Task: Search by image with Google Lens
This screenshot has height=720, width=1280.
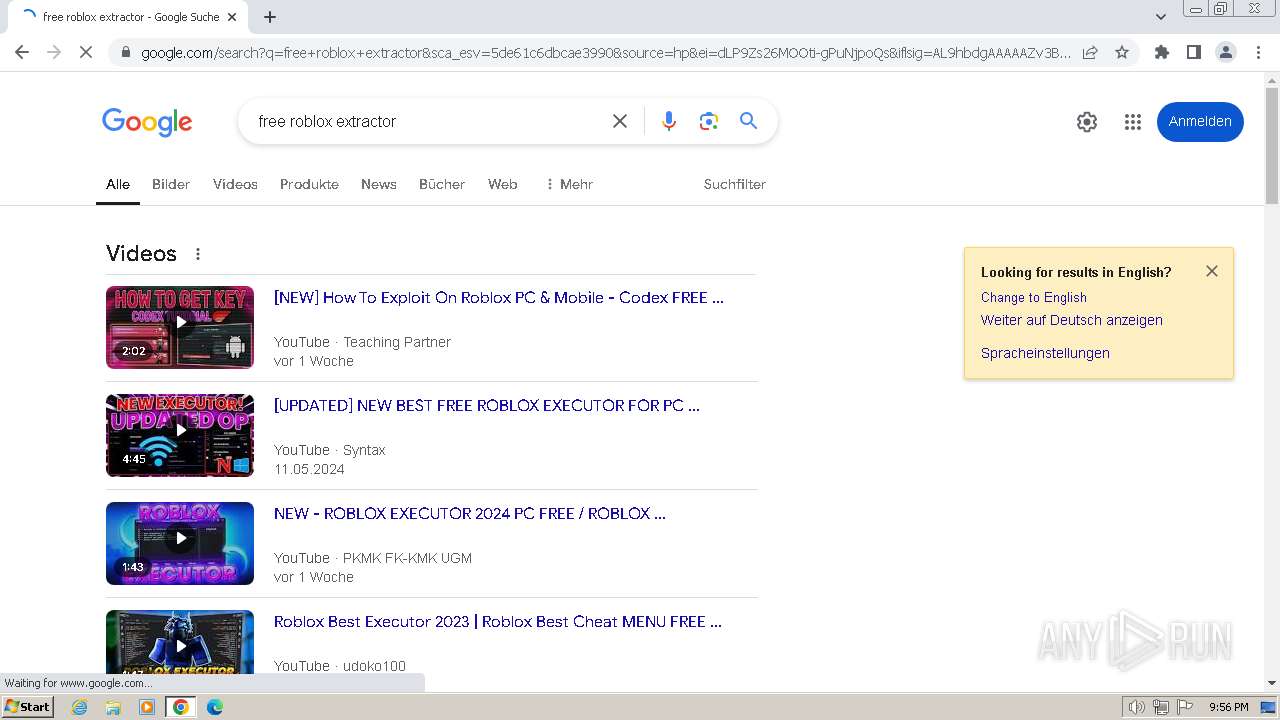Action: tap(709, 121)
